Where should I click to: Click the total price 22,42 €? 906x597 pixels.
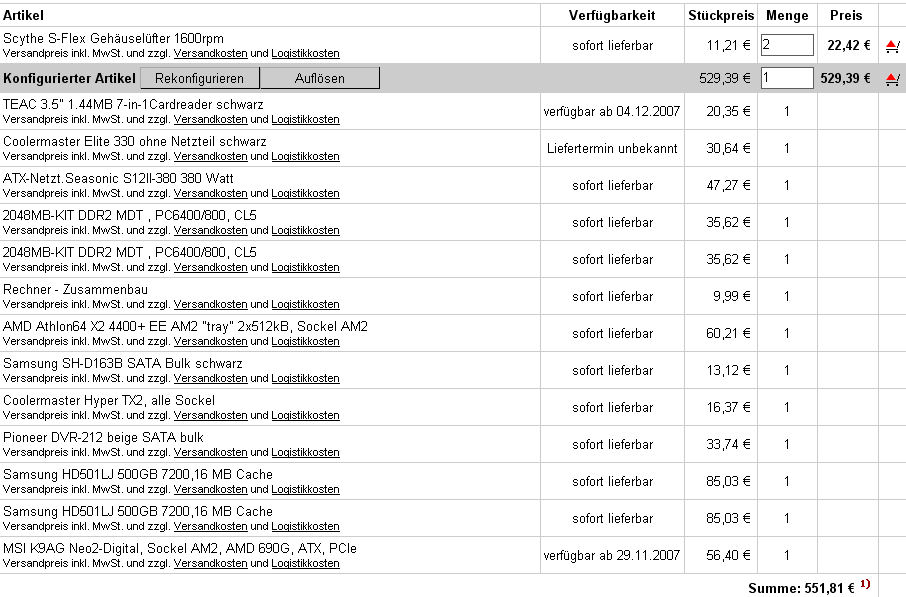pos(849,45)
